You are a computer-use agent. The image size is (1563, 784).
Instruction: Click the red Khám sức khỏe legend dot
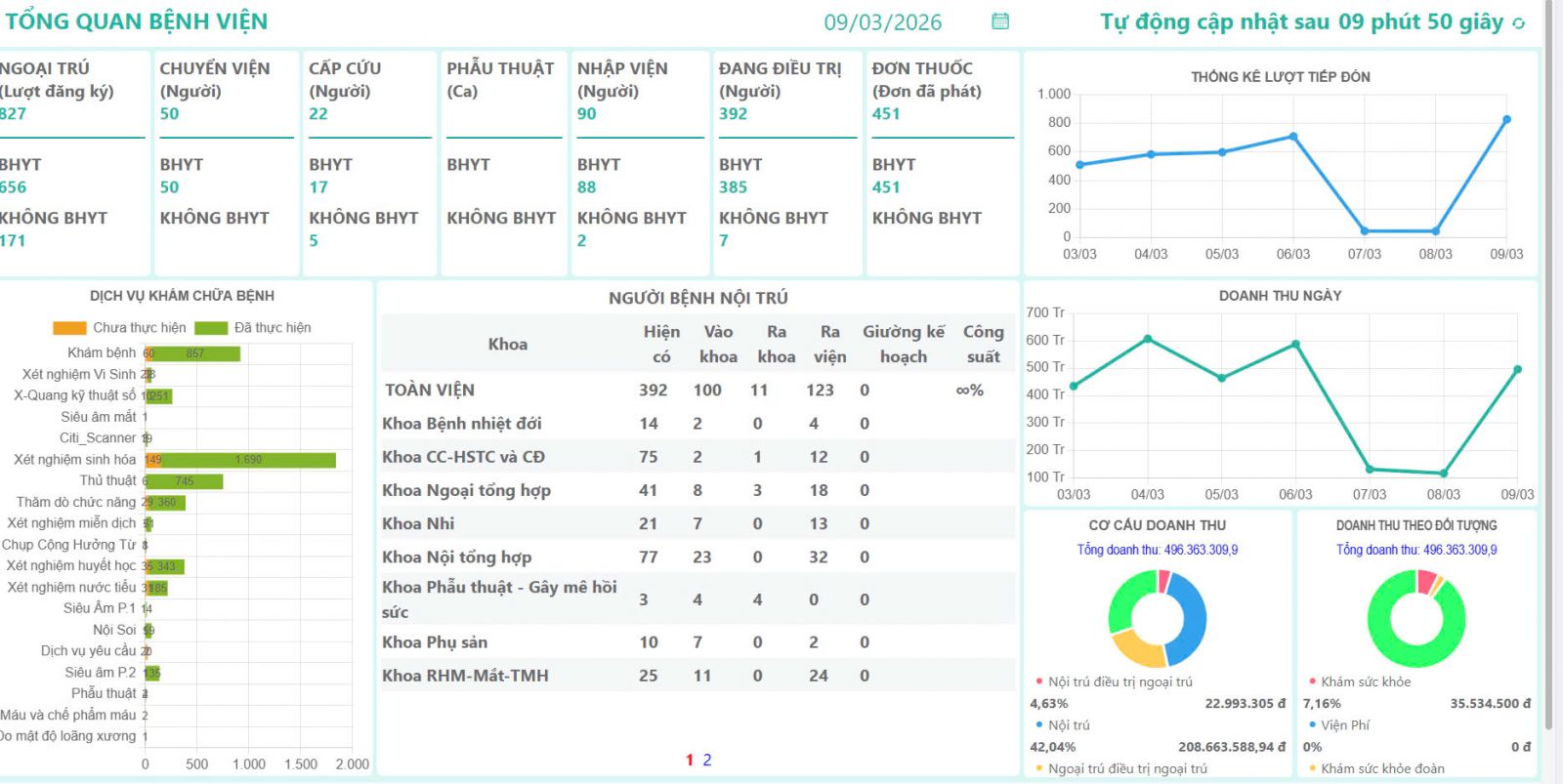[x=1312, y=681]
